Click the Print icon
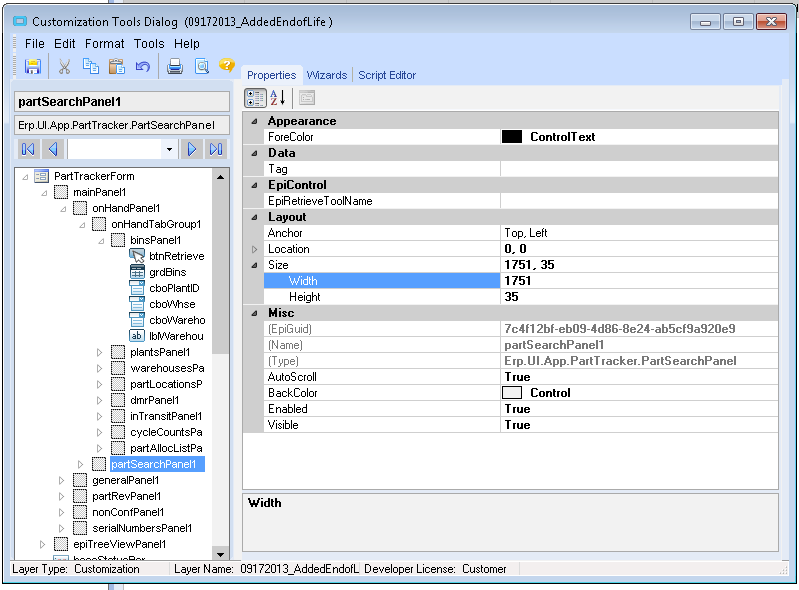 point(175,66)
